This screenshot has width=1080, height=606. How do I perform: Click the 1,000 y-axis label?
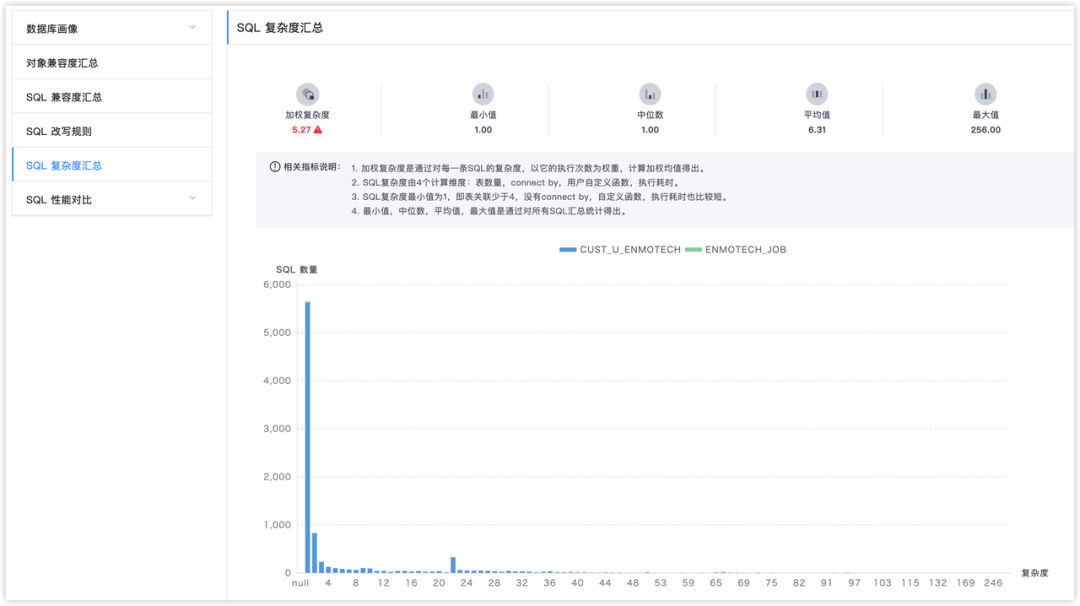(x=277, y=525)
